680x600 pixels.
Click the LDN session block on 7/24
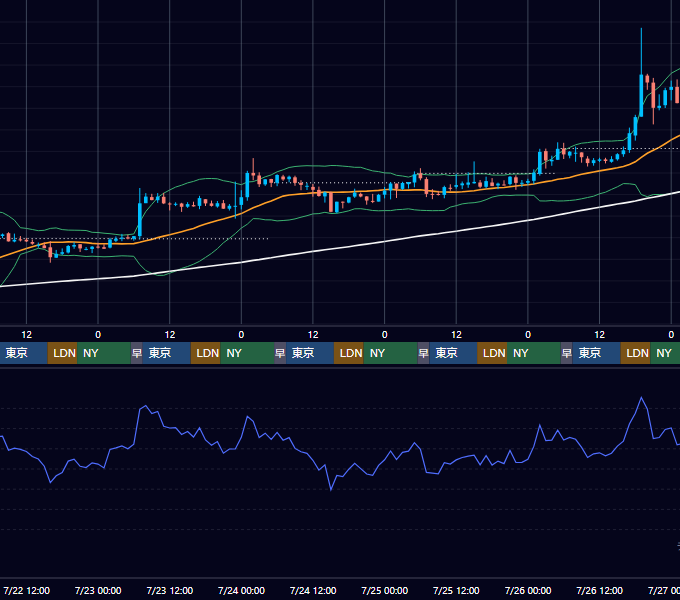click(349, 353)
